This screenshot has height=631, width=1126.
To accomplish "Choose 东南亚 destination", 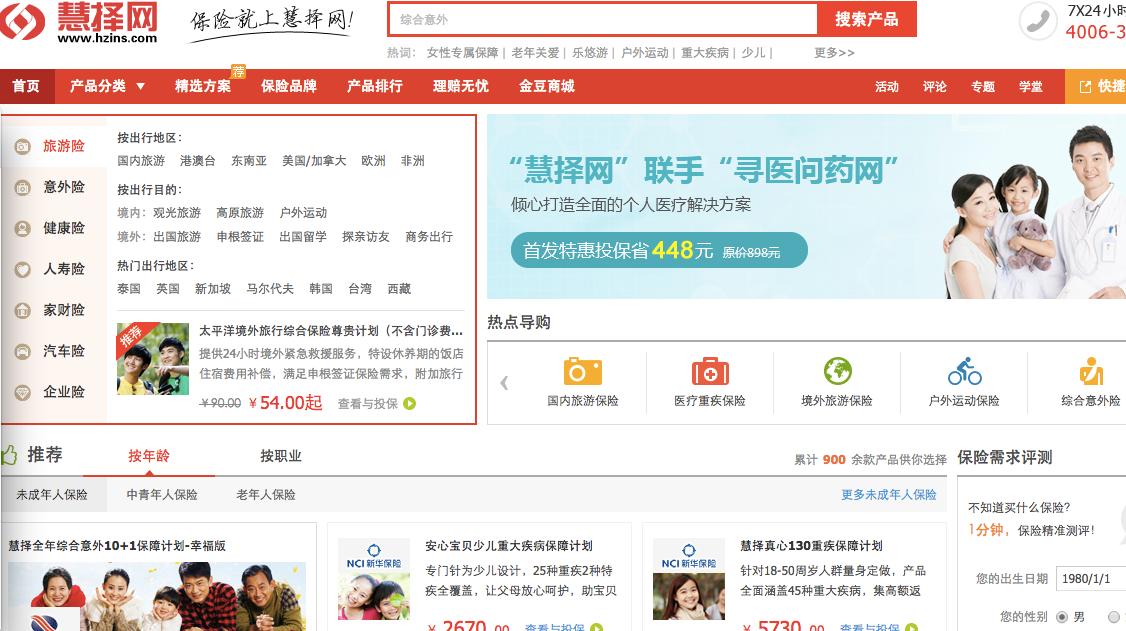I will [x=248, y=161].
